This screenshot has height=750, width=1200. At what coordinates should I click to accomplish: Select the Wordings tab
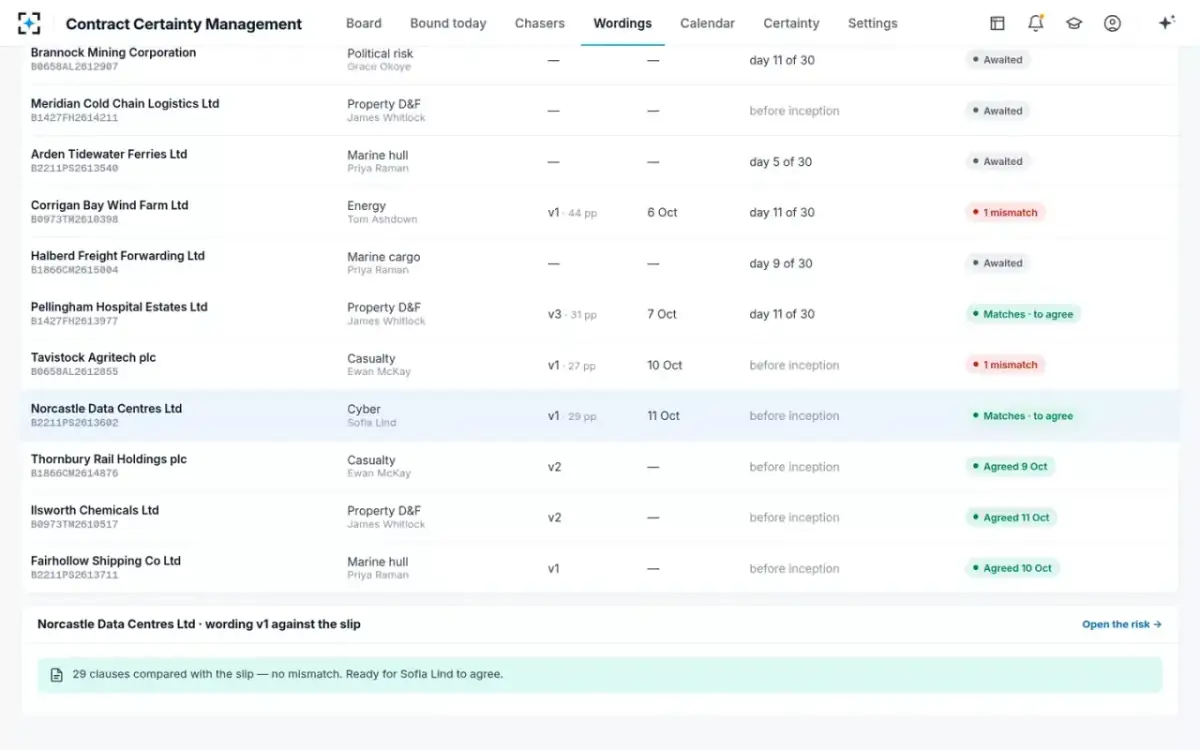(622, 23)
